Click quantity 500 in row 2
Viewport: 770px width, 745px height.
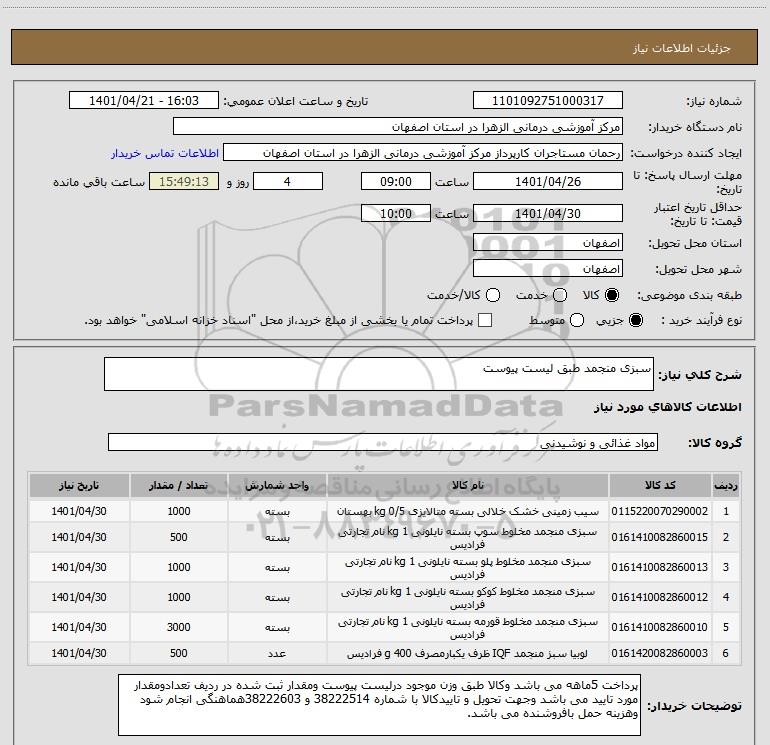(x=178, y=537)
